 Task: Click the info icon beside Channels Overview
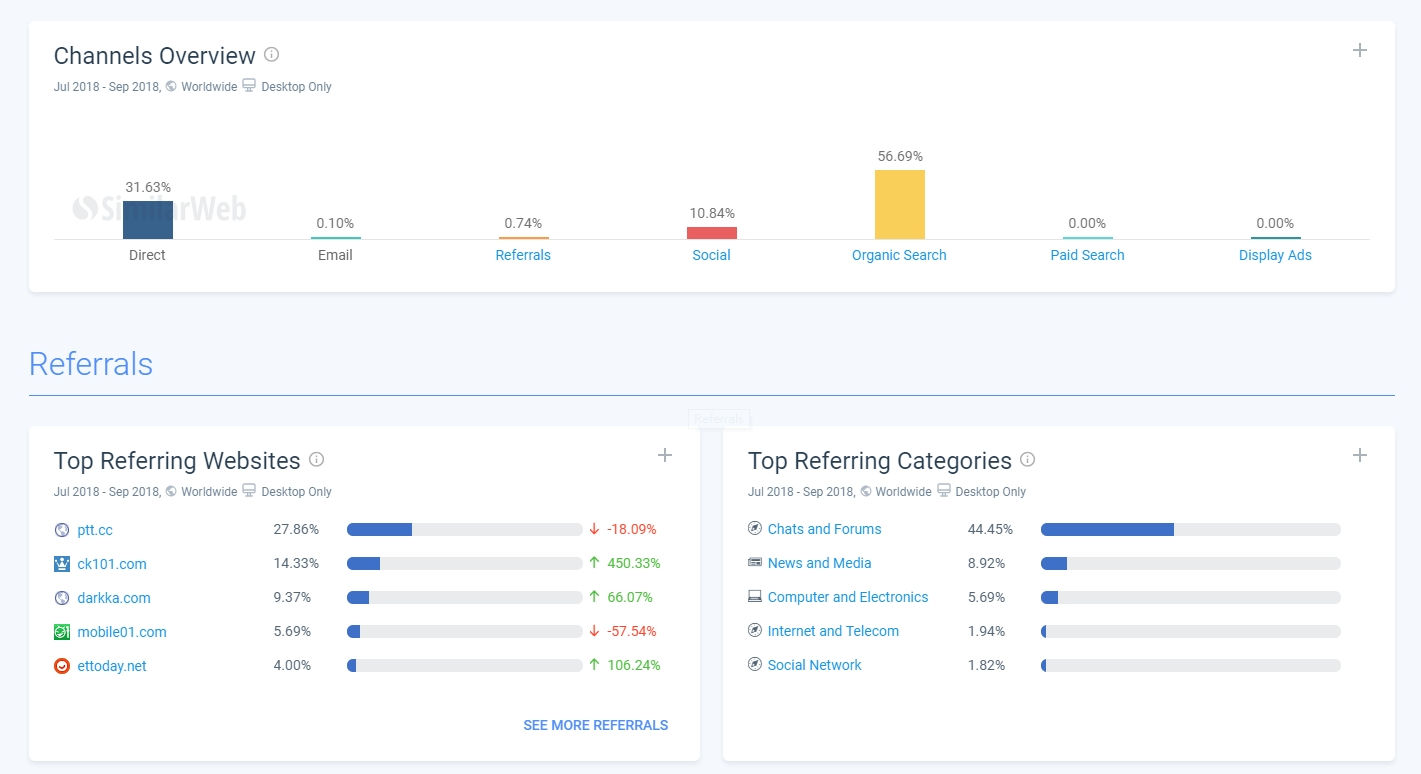pyautogui.click(x=271, y=55)
